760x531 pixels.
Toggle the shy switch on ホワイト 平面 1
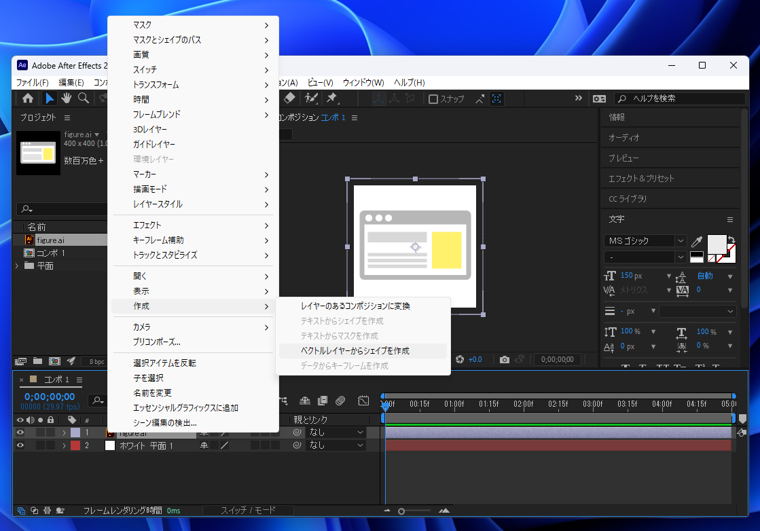(x=204, y=445)
